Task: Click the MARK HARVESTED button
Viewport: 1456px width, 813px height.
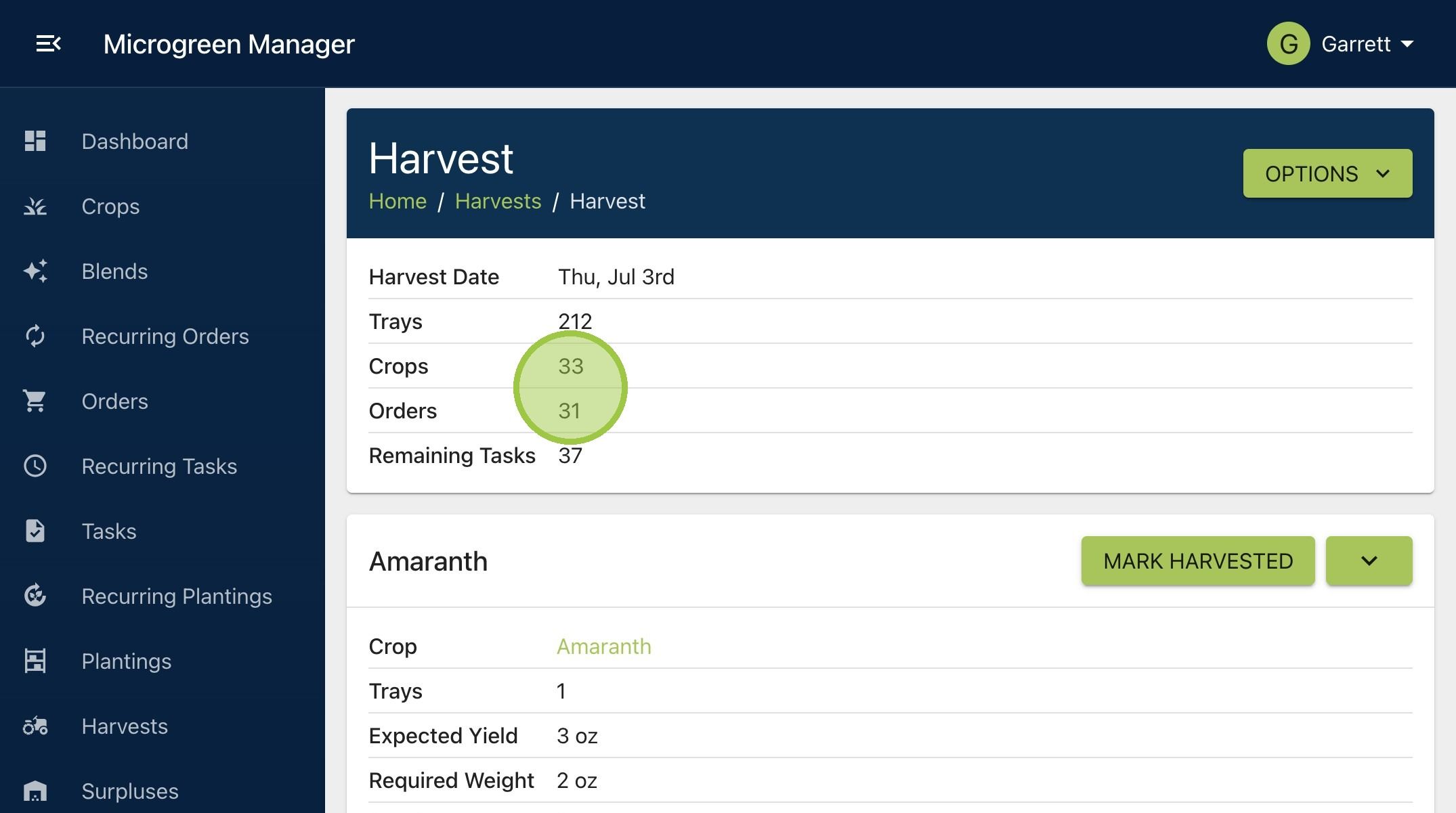Action: coord(1198,561)
